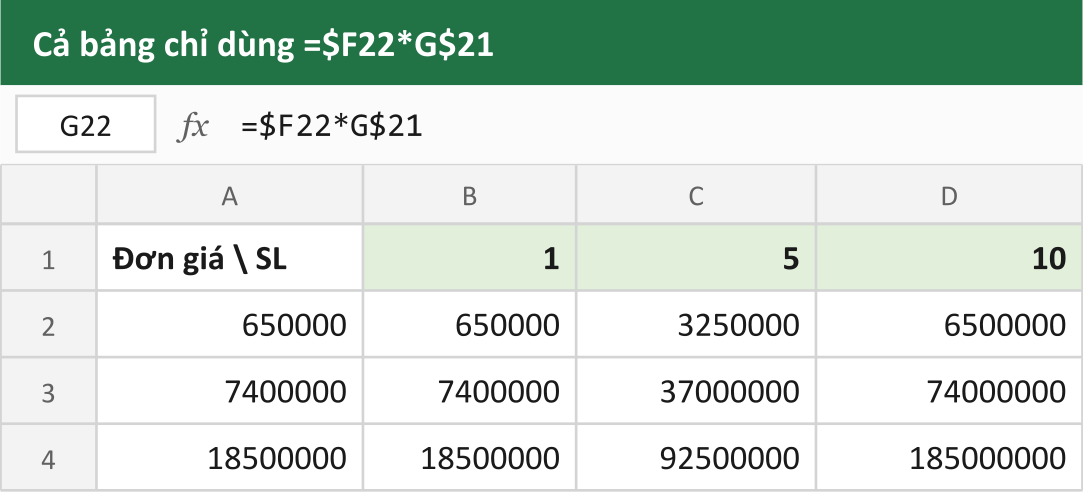Select row 4 header

pyautogui.click(x=48, y=457)
